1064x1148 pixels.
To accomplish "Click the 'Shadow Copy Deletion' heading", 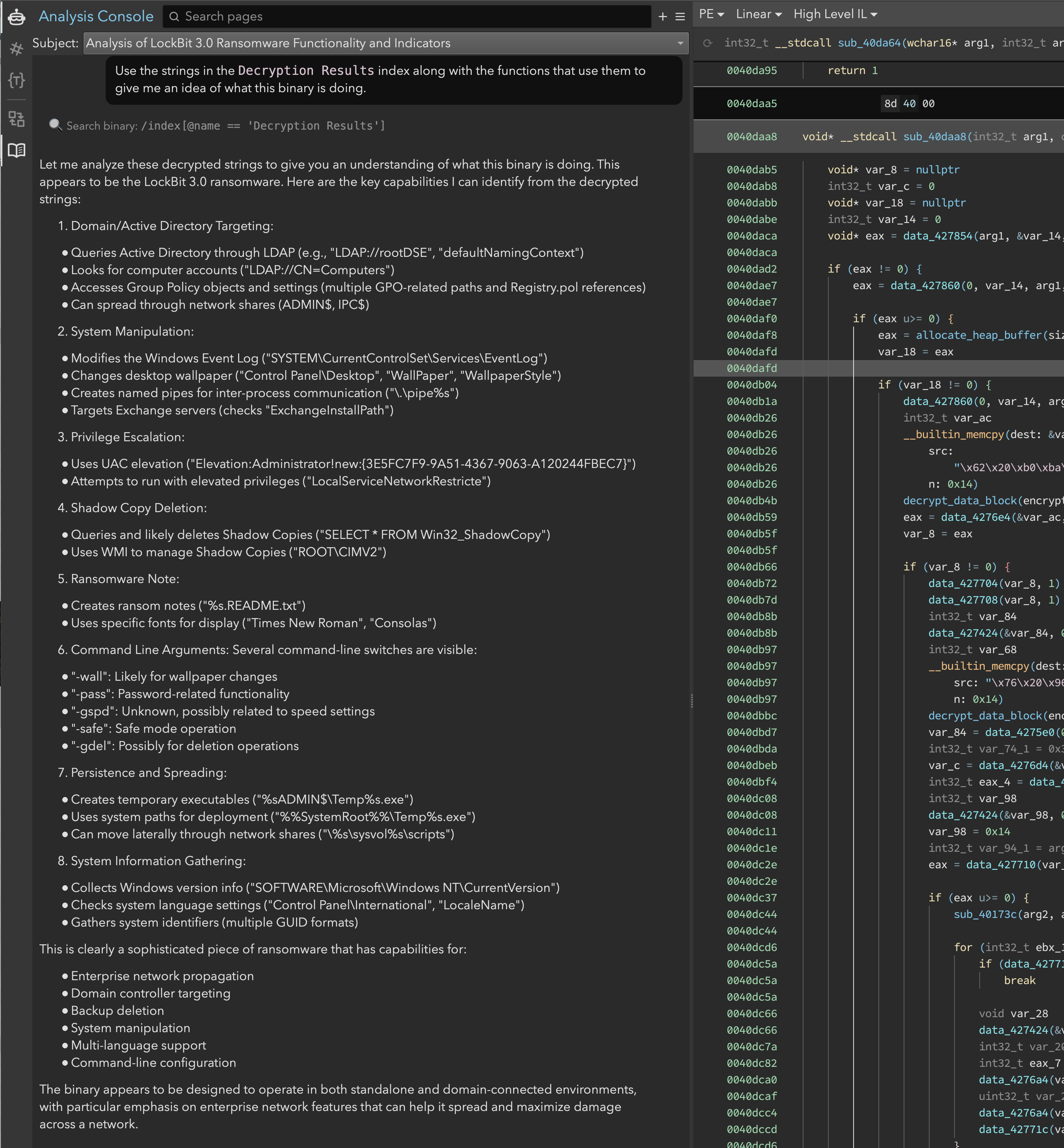I will tap(138, 508).
